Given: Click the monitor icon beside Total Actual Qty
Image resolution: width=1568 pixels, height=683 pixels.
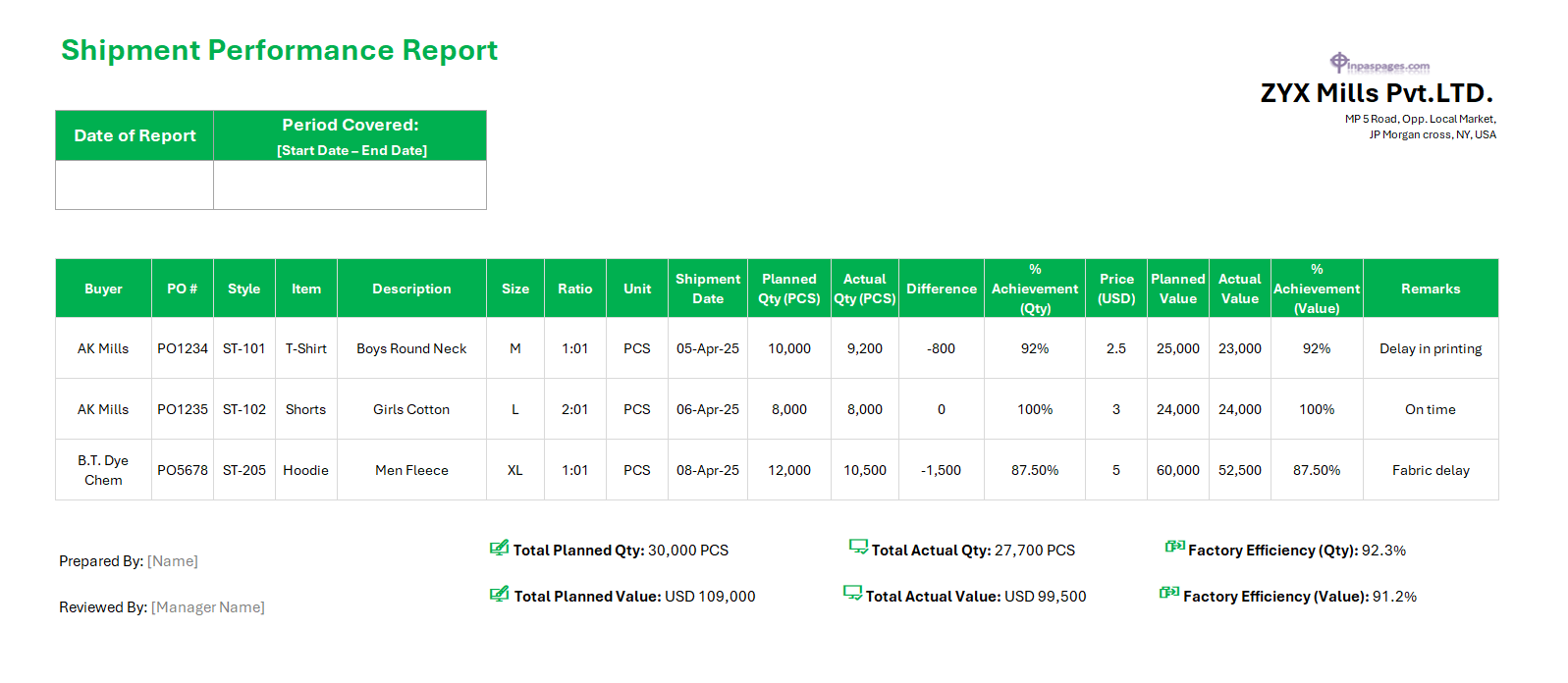Looking at the screenshot, I should click(858, 547).
